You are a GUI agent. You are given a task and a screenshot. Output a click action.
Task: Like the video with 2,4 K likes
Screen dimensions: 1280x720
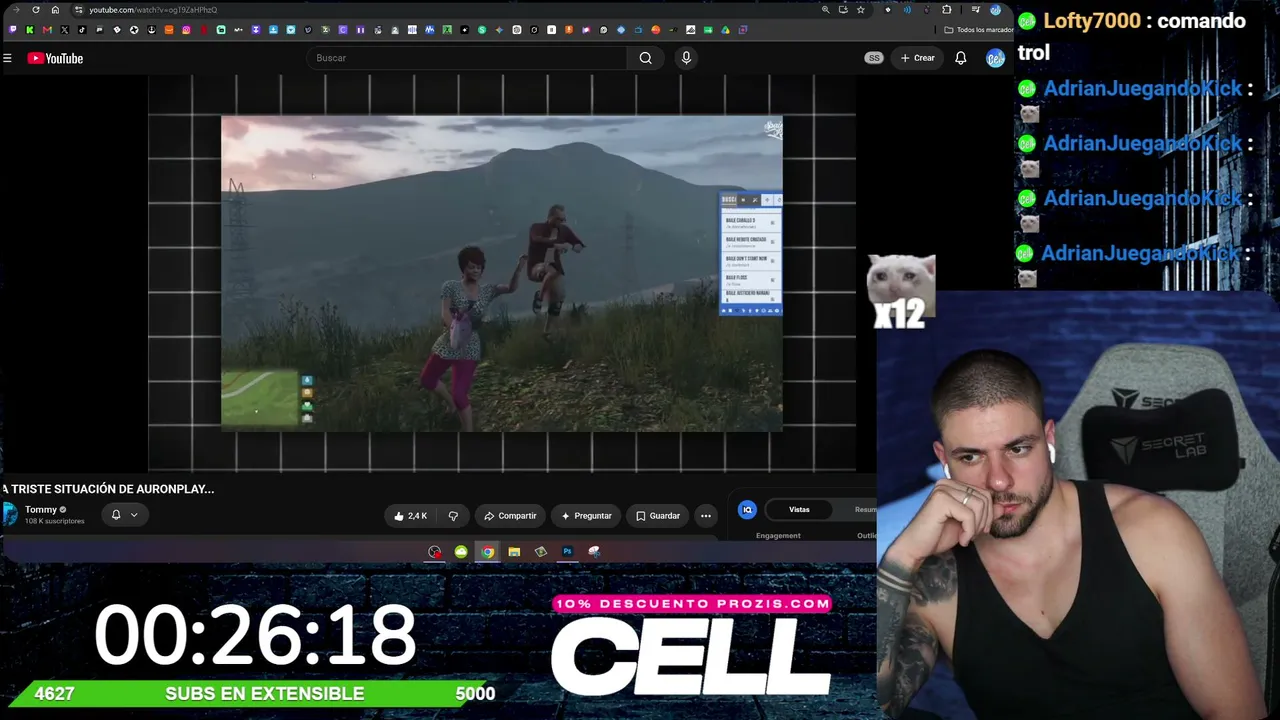point(410,516)
